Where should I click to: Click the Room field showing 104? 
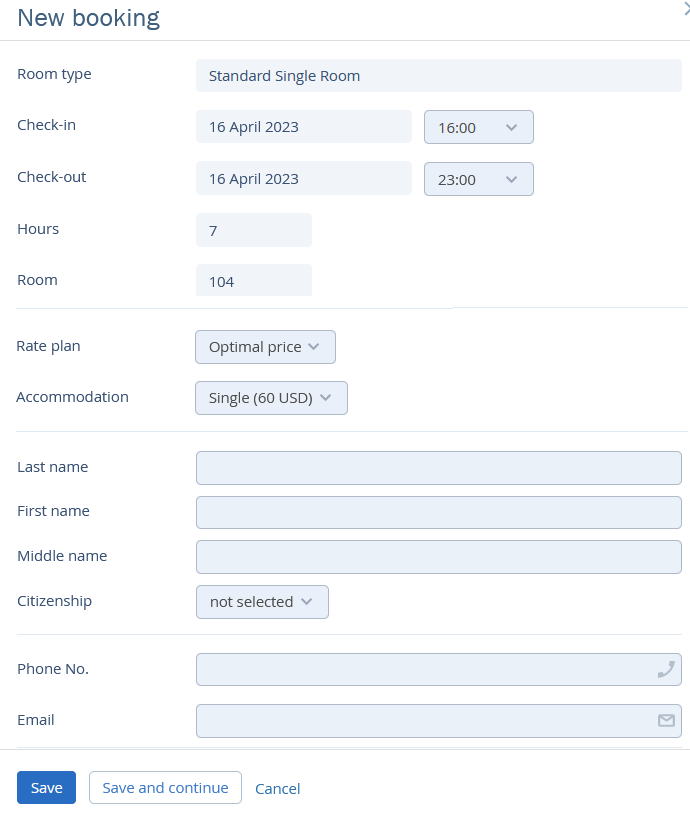point(254,280)
